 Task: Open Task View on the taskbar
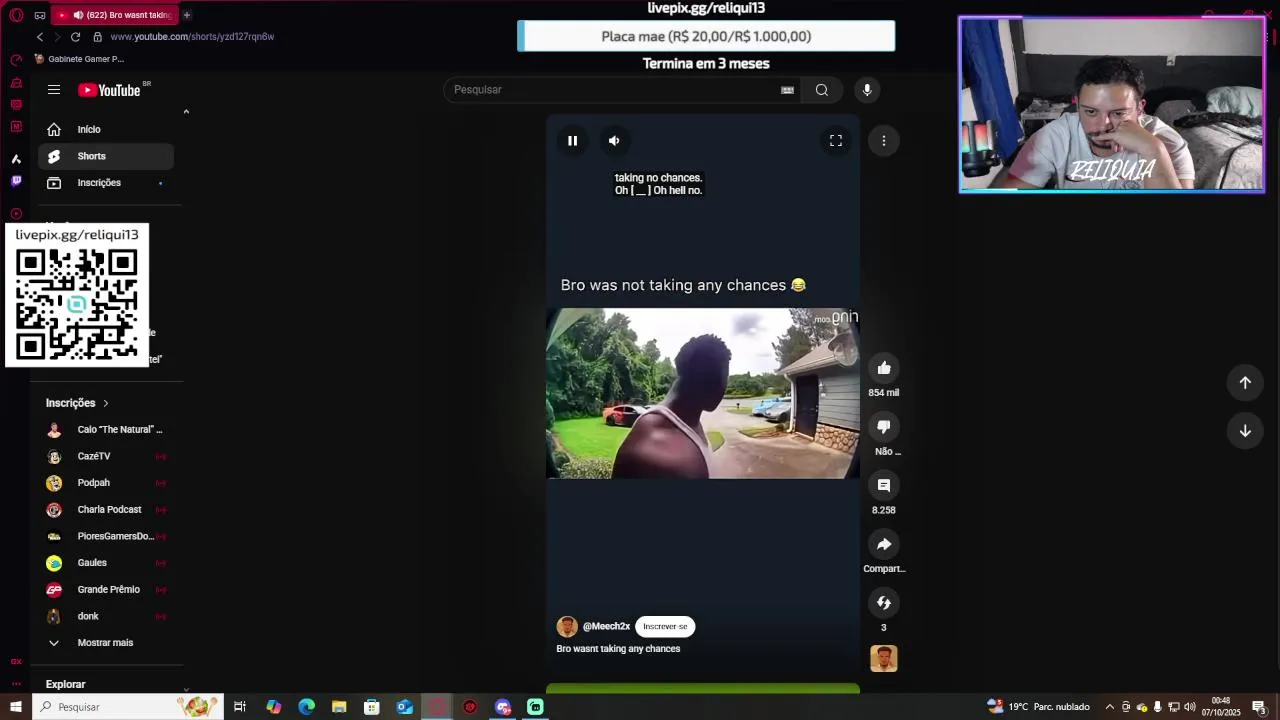click(240, 707)
